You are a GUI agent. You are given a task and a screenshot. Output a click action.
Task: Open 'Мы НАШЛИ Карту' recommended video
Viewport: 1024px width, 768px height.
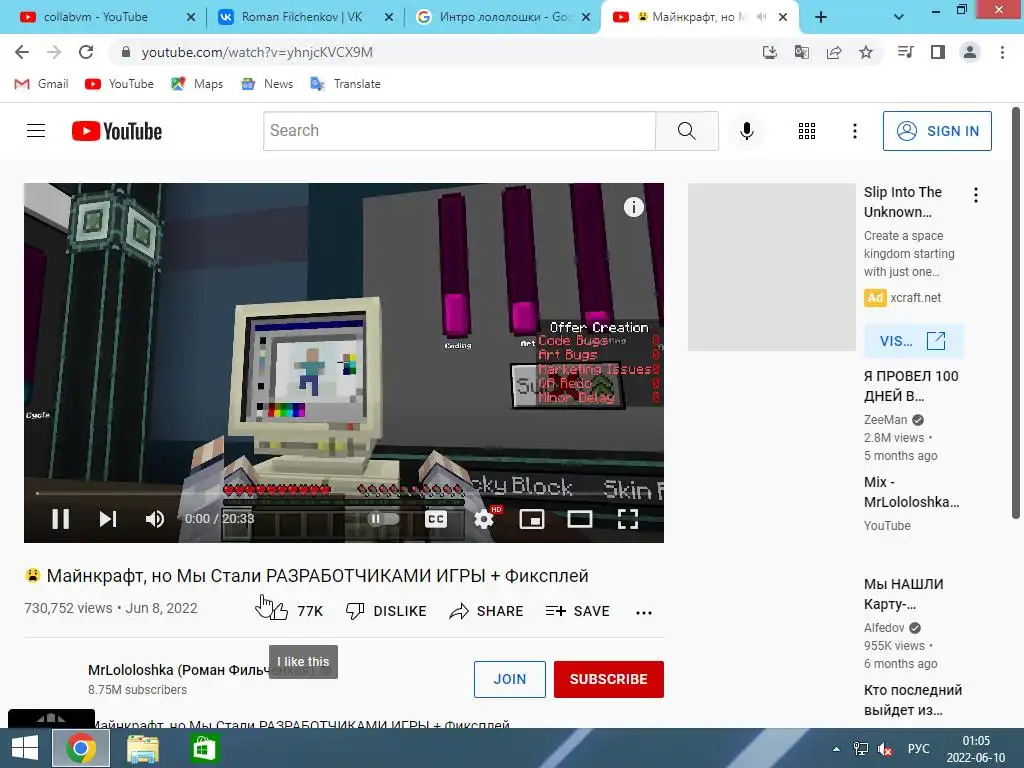(x=903, y=594)
